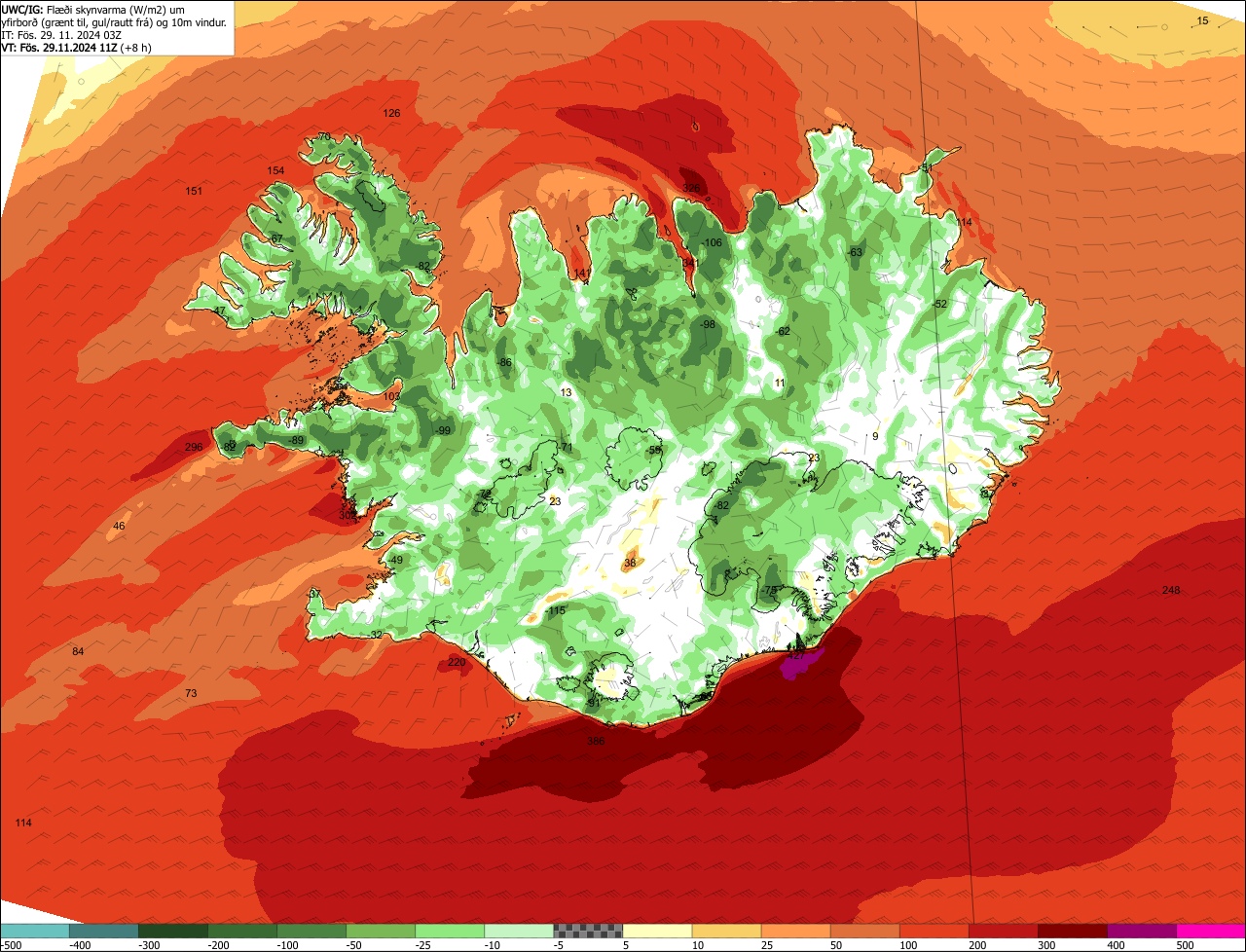This screenshot has width=1246, height=952.
Task: Click the '-99' value in west Iceland
Action: click(443, 430)
